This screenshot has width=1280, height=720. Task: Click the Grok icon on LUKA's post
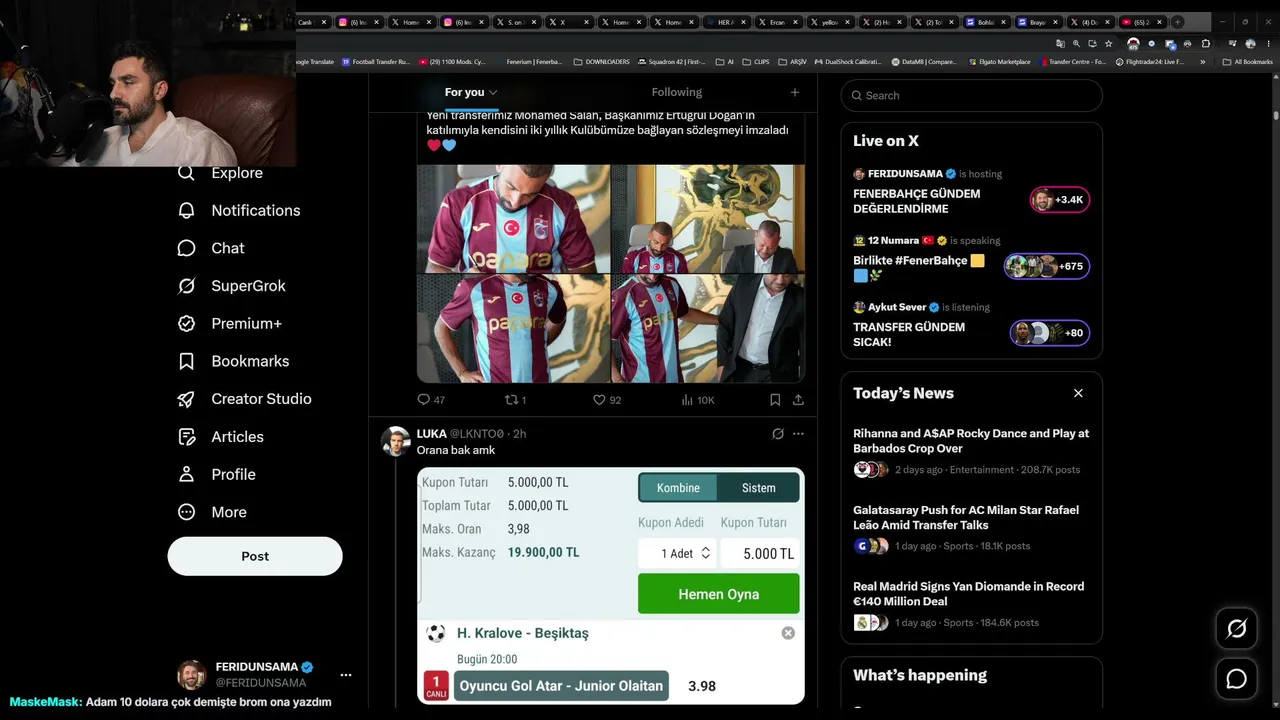tap(778, 434)
